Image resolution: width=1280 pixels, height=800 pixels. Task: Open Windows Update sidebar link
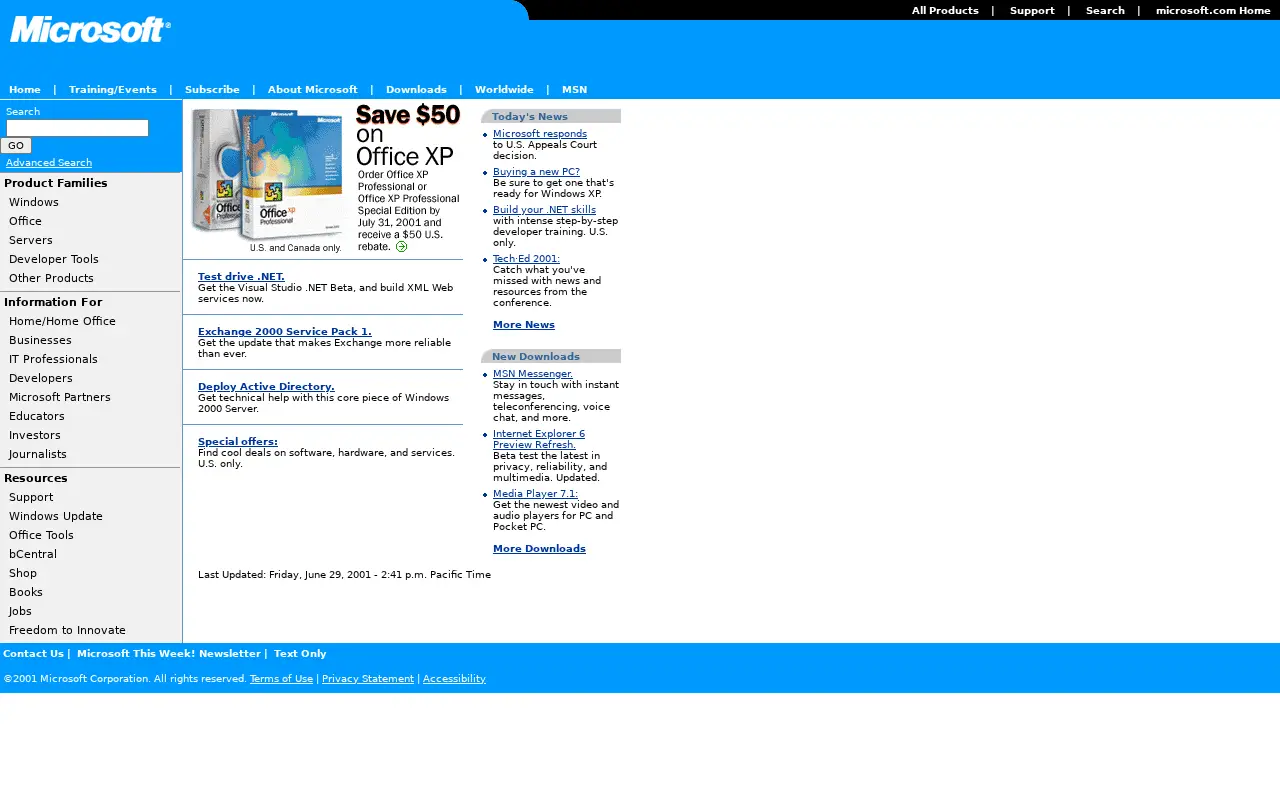56,516
